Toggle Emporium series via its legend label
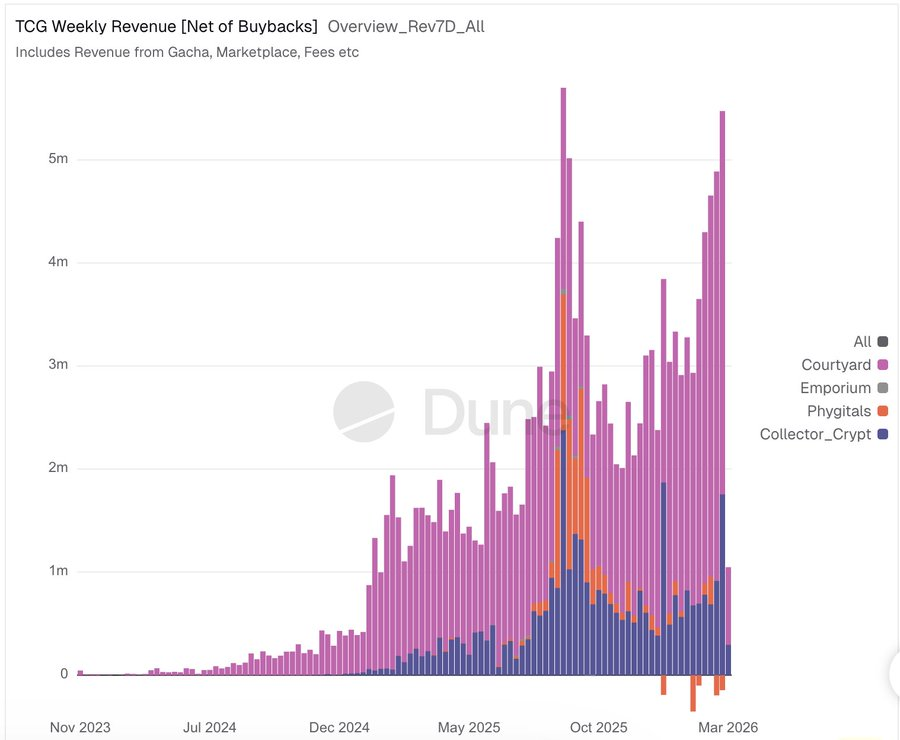 [x=835, y=388]
